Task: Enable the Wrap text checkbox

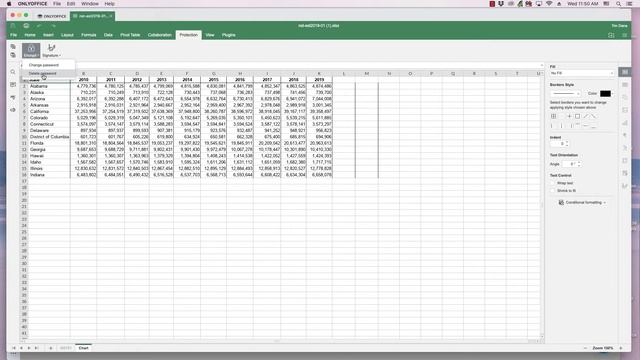Action: [553, 183]
